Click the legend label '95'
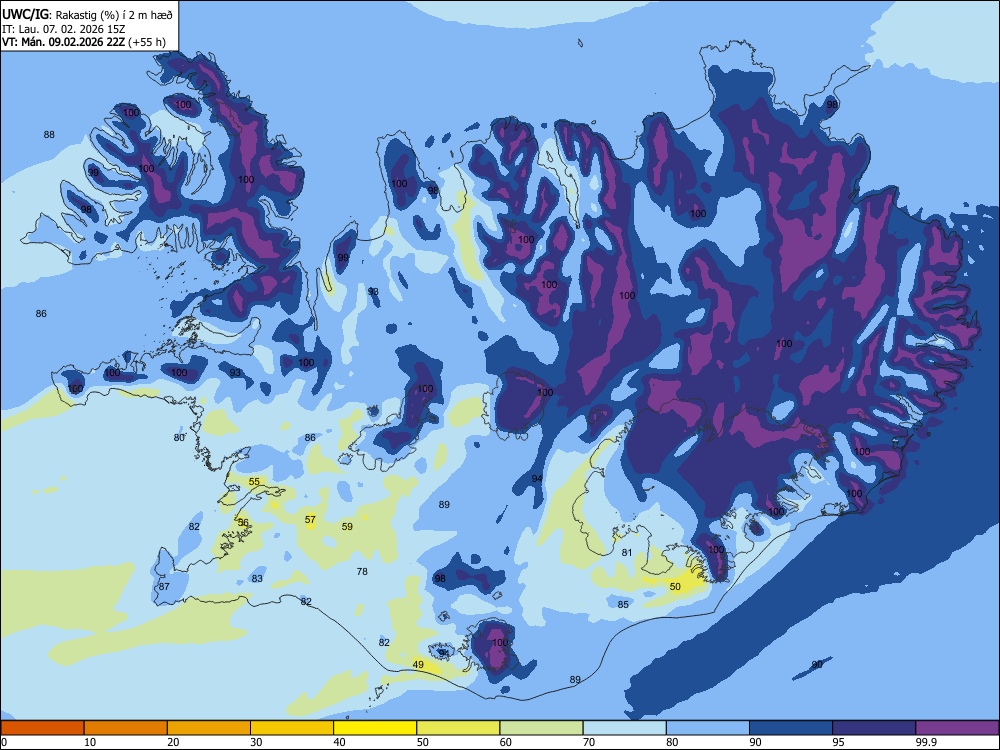 (x=838, y=742)
